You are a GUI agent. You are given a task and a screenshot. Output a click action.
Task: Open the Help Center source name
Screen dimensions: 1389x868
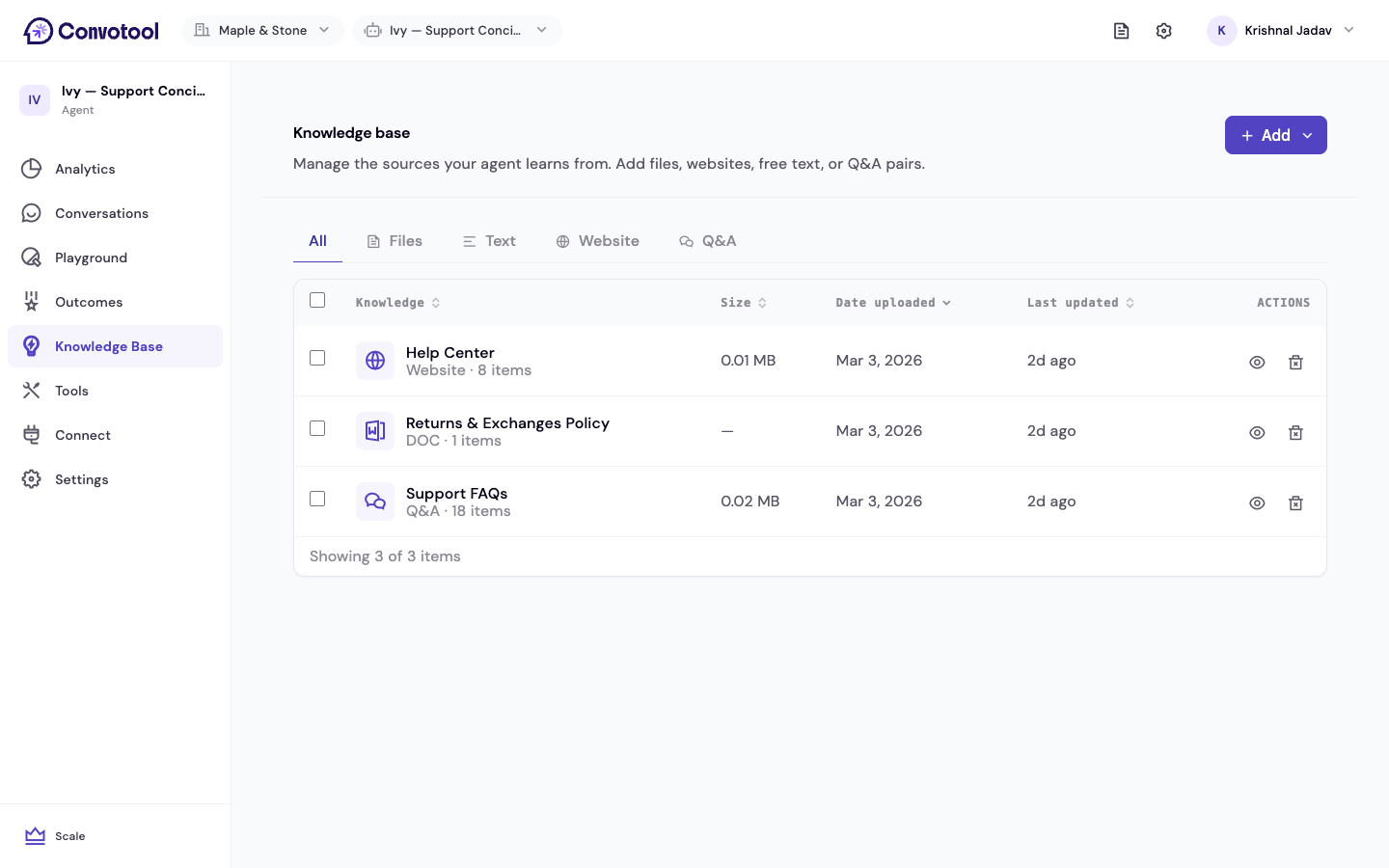tap(450, 353)
